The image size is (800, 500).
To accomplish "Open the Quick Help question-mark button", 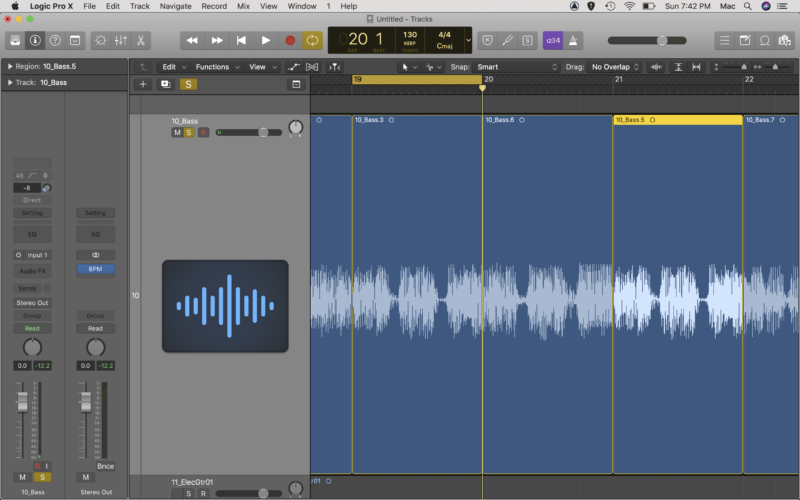I will (55, 40).
